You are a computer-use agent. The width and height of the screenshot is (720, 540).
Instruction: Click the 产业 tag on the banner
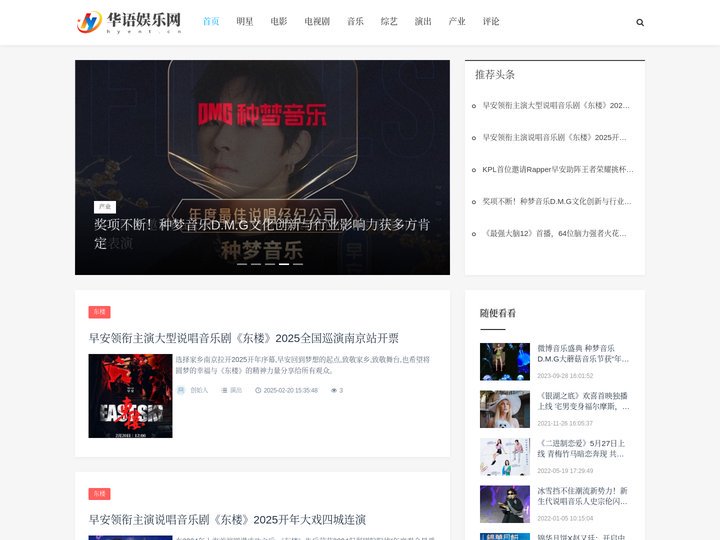coord(105,207)
